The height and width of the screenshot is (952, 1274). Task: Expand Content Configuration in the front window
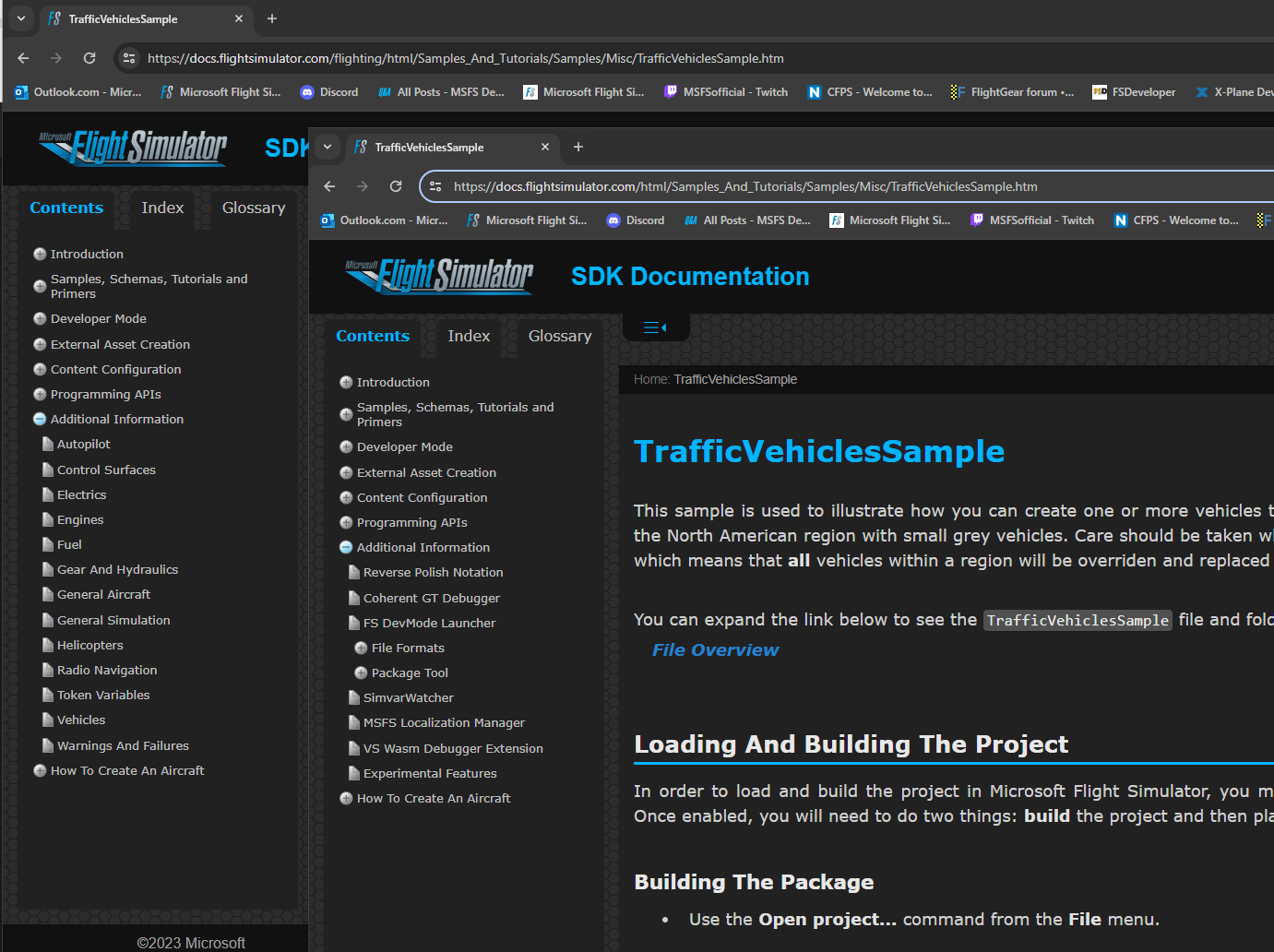tap(346, 497)
